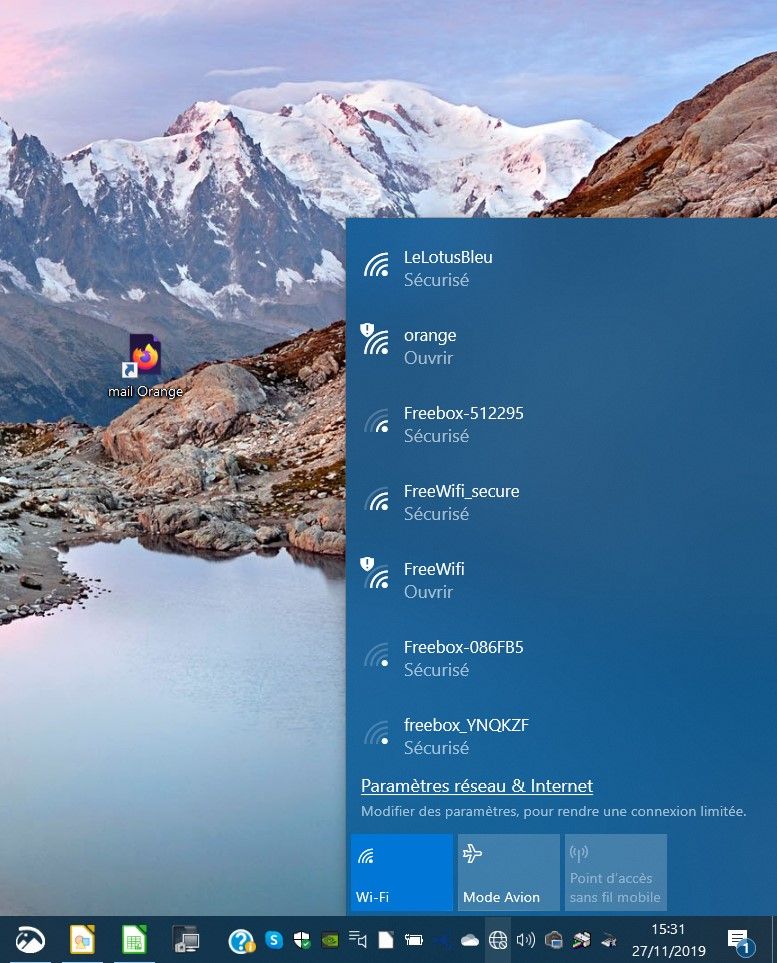Expand the FreeWifi_secure network entry
The height and width of the screenshot is (963, 777).
461,502
